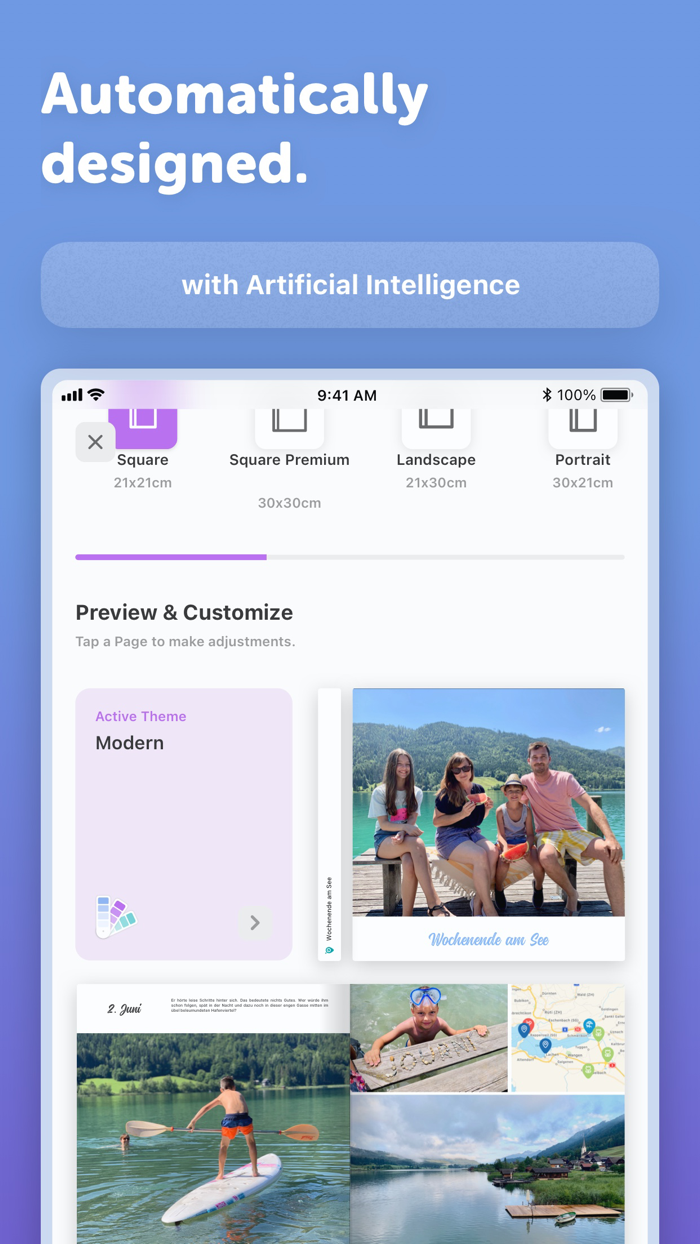Tap the Wochenende am See cover title
This screenshot has height=1244, width=700.
[489, 939]
